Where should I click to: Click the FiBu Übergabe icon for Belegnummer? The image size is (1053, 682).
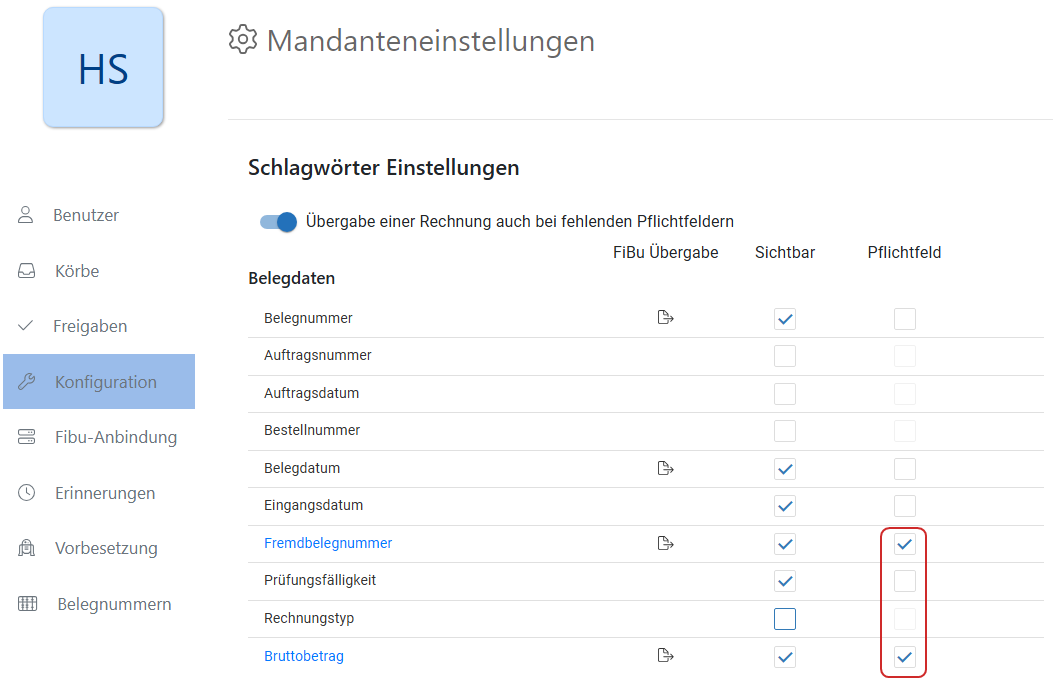pos(665,317)
